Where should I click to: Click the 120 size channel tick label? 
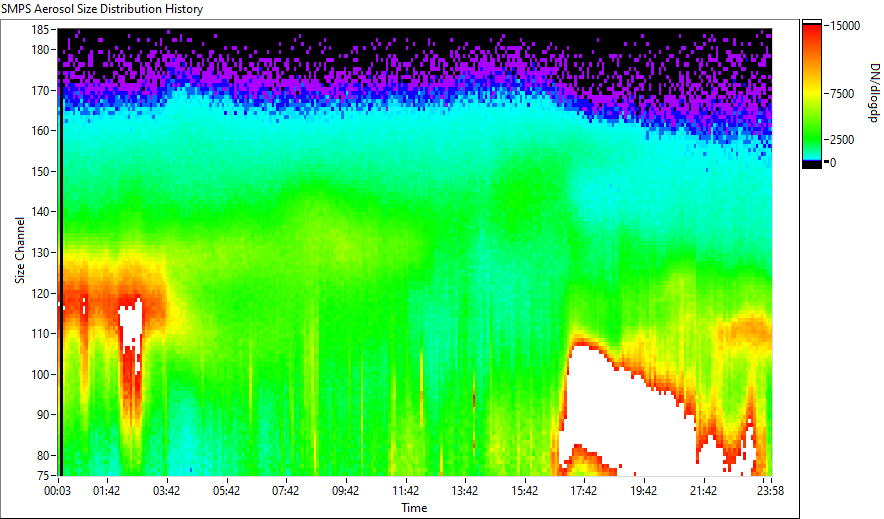click(x=41, y=294)
